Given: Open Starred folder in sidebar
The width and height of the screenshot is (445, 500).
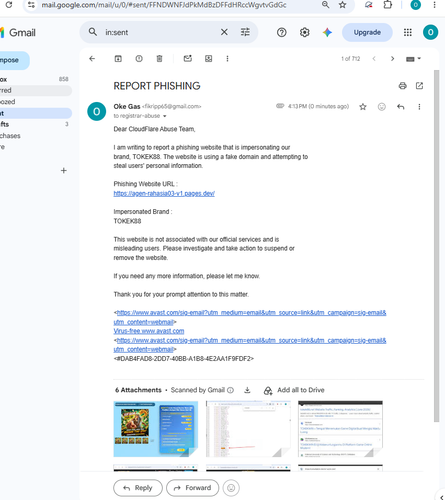Looking at the screenshot, I should tap(35, 90).
